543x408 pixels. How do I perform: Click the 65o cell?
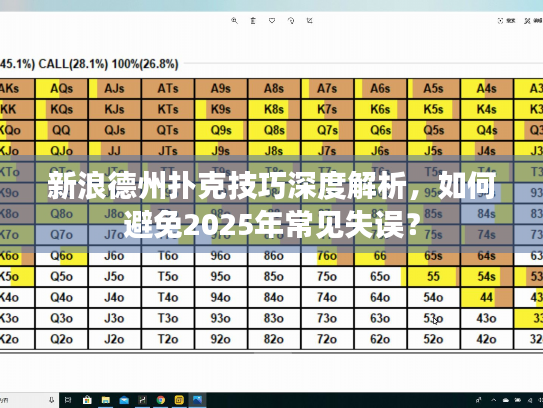point(381,276)
